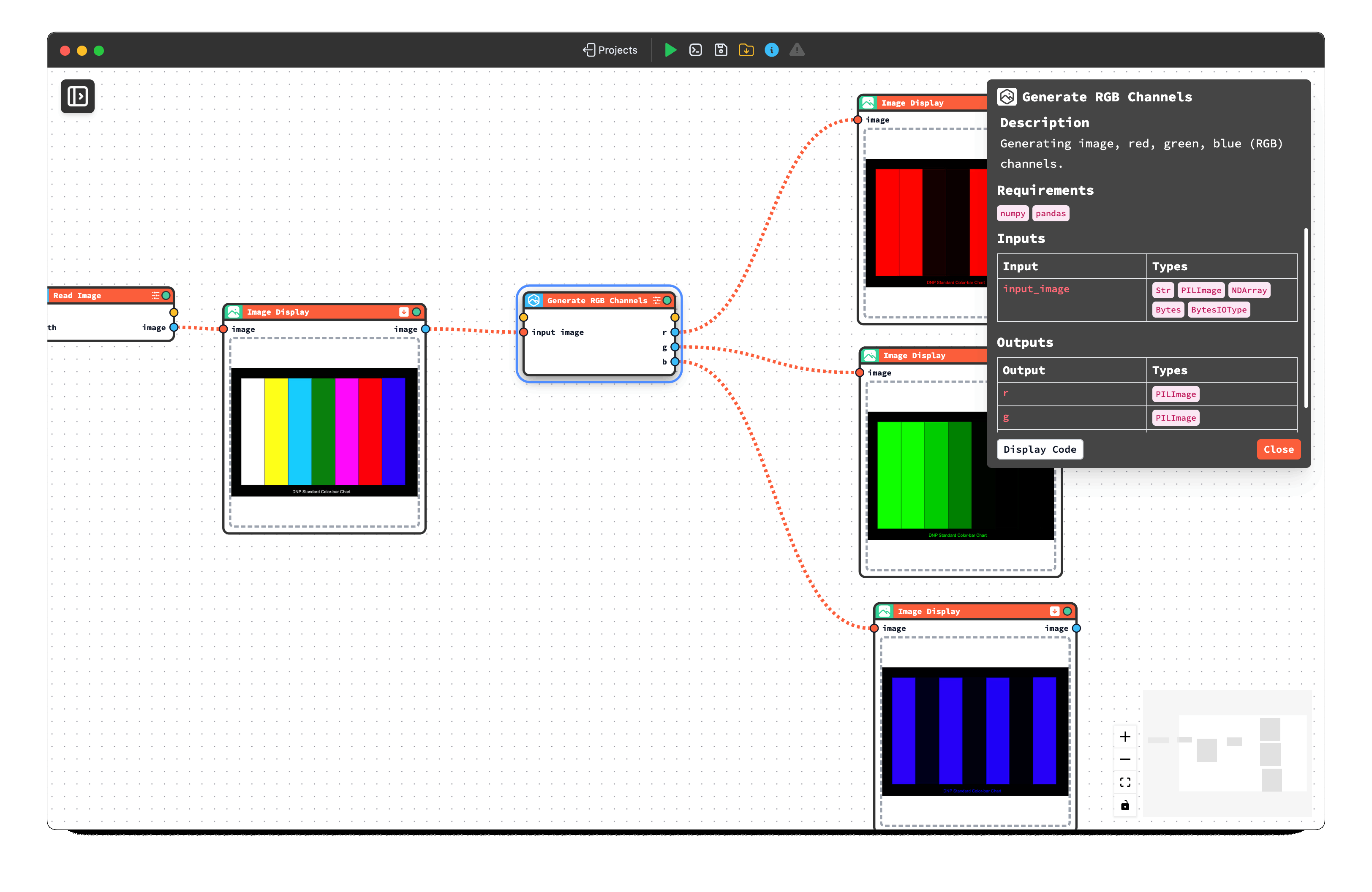Toggle the canvas lock icon
Viewport: 1372px width, 892px height.
pyautogui.click(x=1125, y=805)
